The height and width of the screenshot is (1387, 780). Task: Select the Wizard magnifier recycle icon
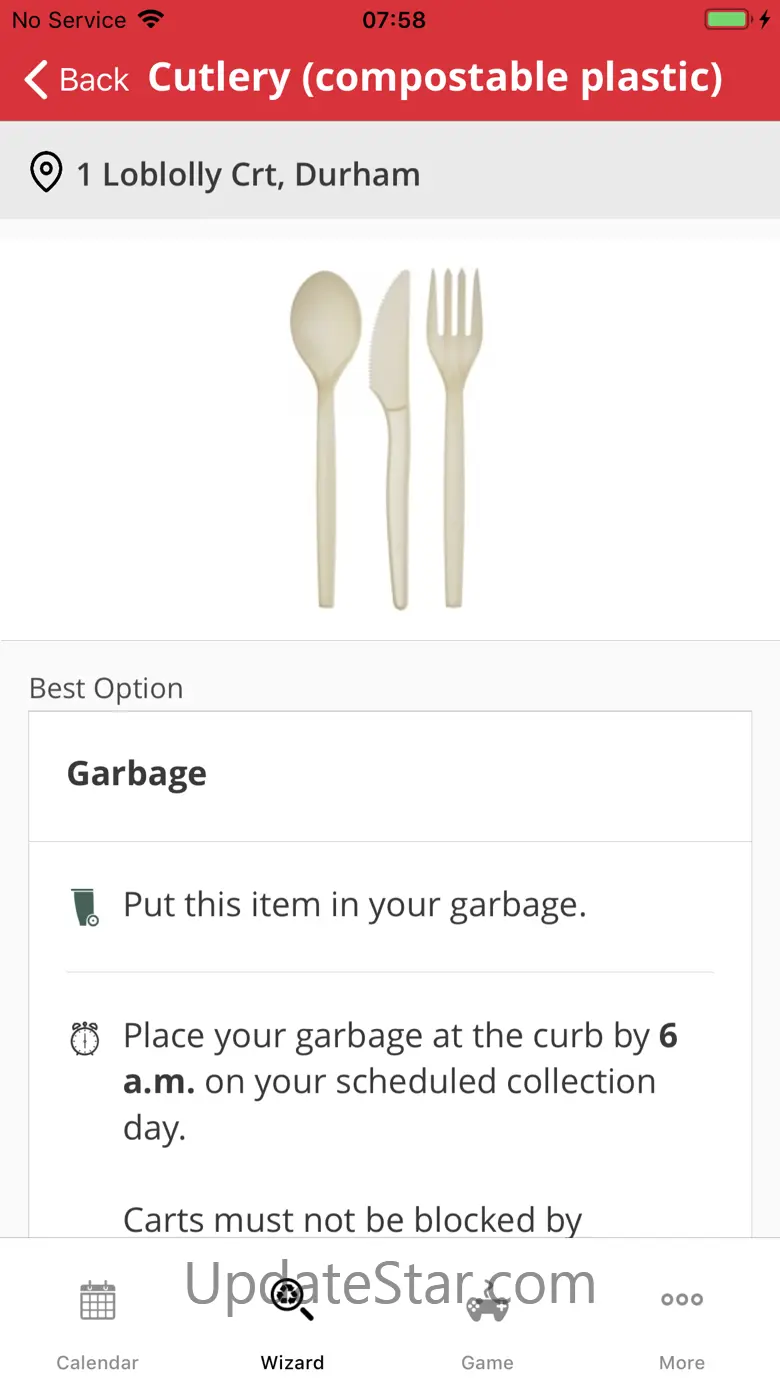pyautogui.click(x=292, y=1299)
